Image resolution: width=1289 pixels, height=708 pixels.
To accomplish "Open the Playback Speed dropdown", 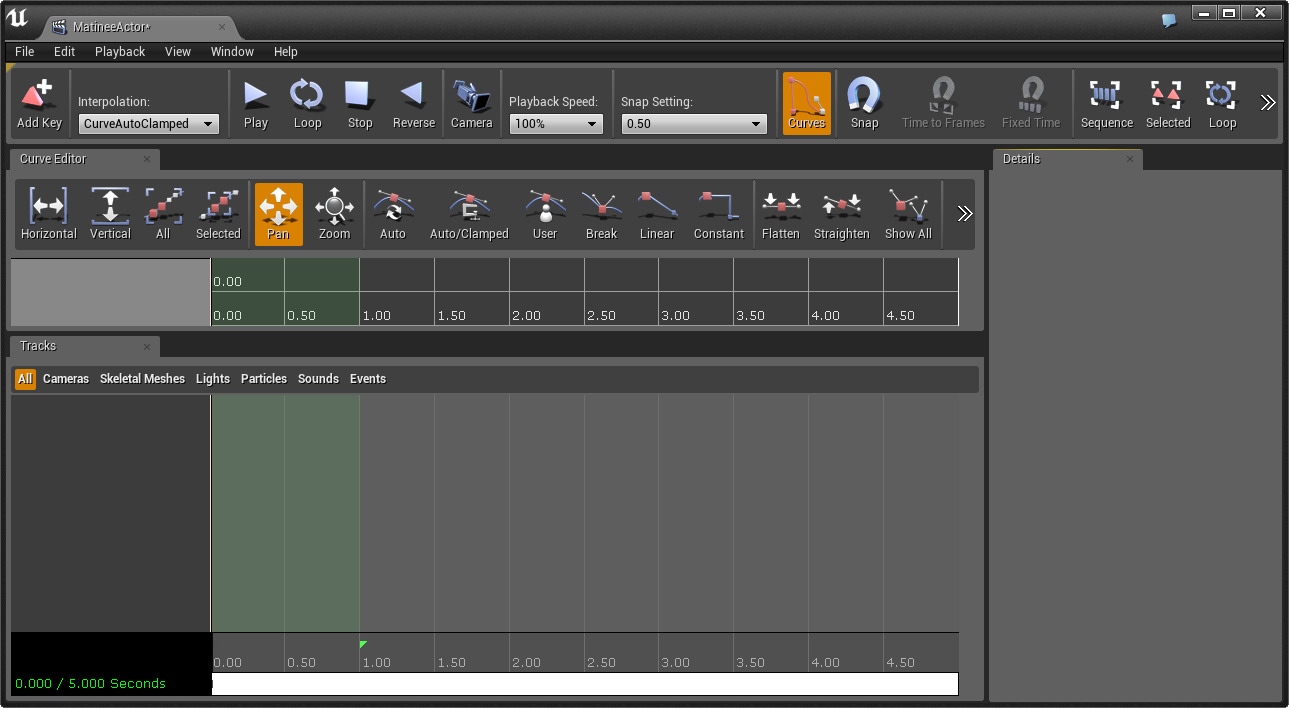I will (556, 124).
